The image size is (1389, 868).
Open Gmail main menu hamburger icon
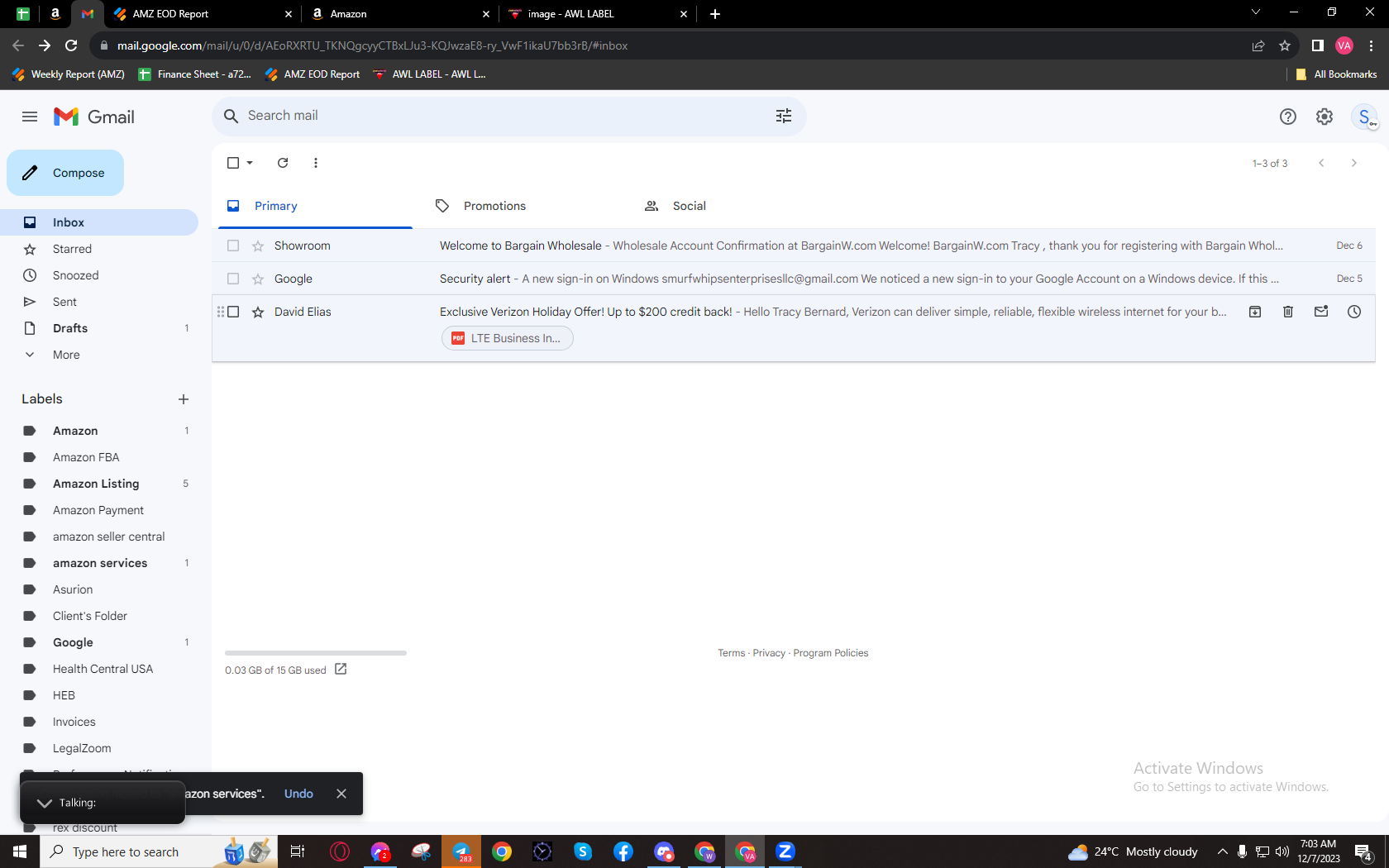click(x=30, y=117)
